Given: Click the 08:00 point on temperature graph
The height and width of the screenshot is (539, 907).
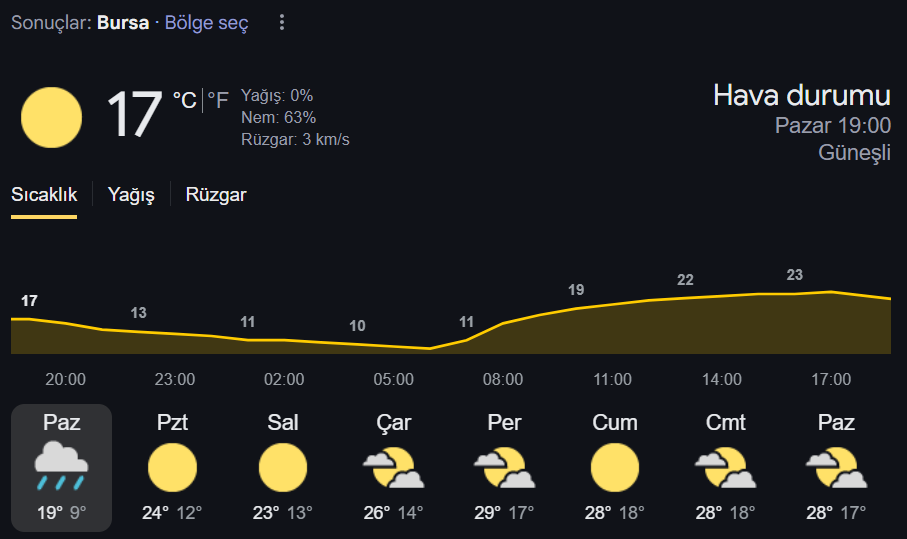Looking at the screenshot, I should (503, 323).
